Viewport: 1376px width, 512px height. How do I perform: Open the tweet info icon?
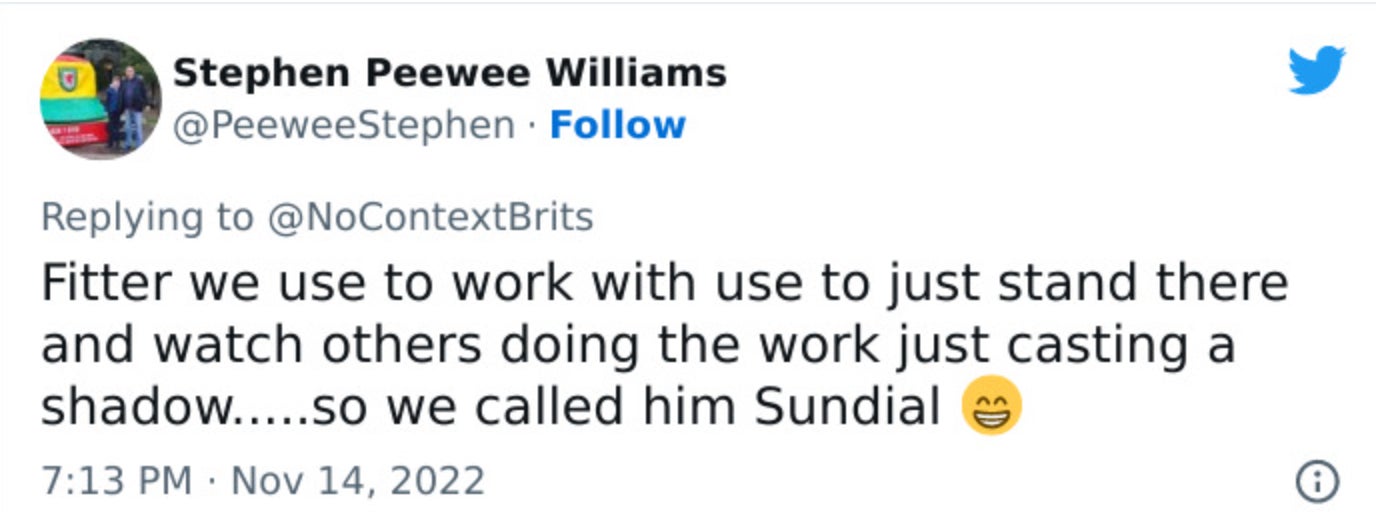(x=1316, y=483)
